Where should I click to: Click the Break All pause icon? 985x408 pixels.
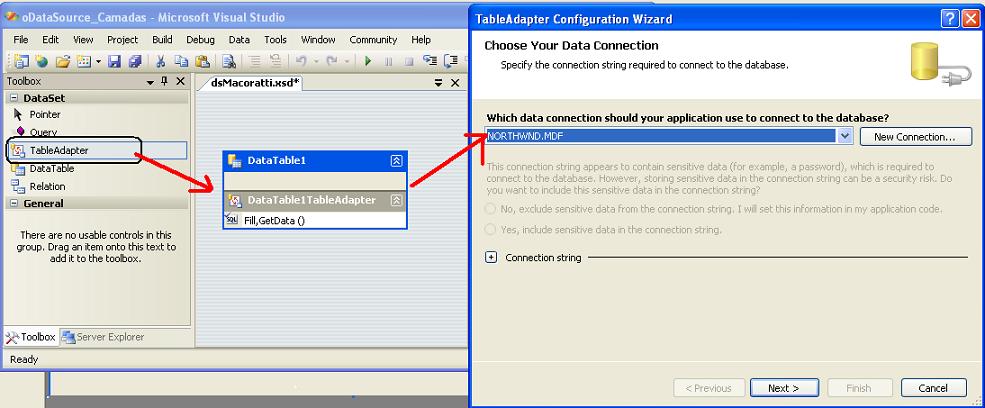click(x=388, y=61)
